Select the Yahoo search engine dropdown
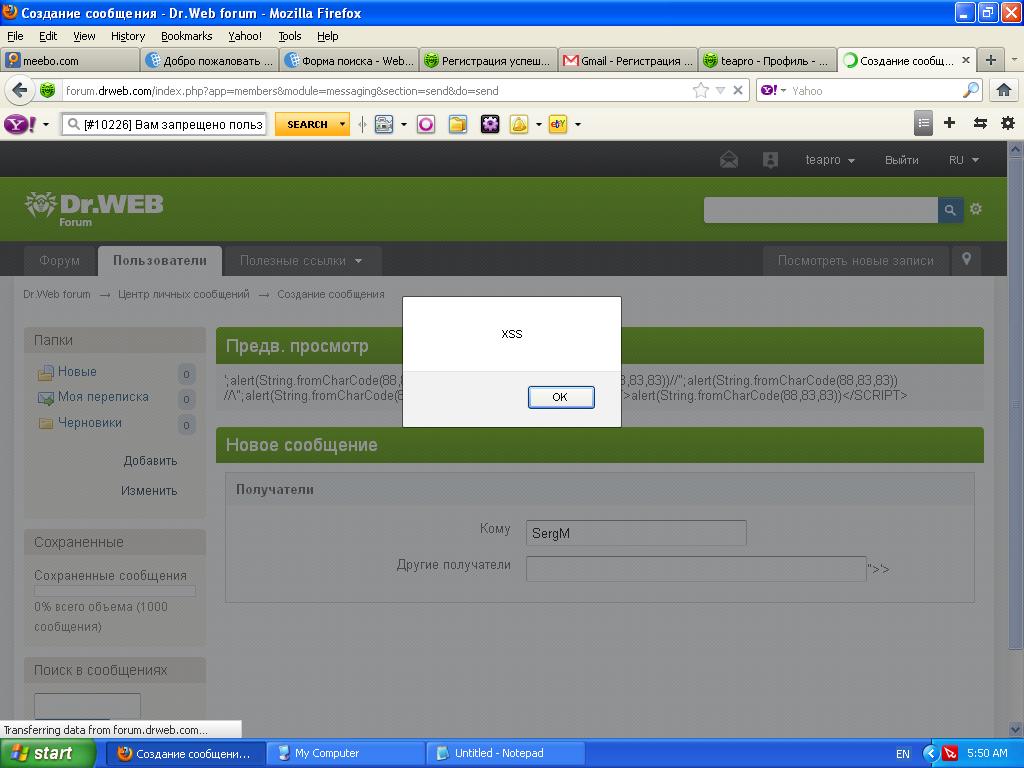Screen dimensions: 1024x768 pyautogui.click(x=774, y=90)
